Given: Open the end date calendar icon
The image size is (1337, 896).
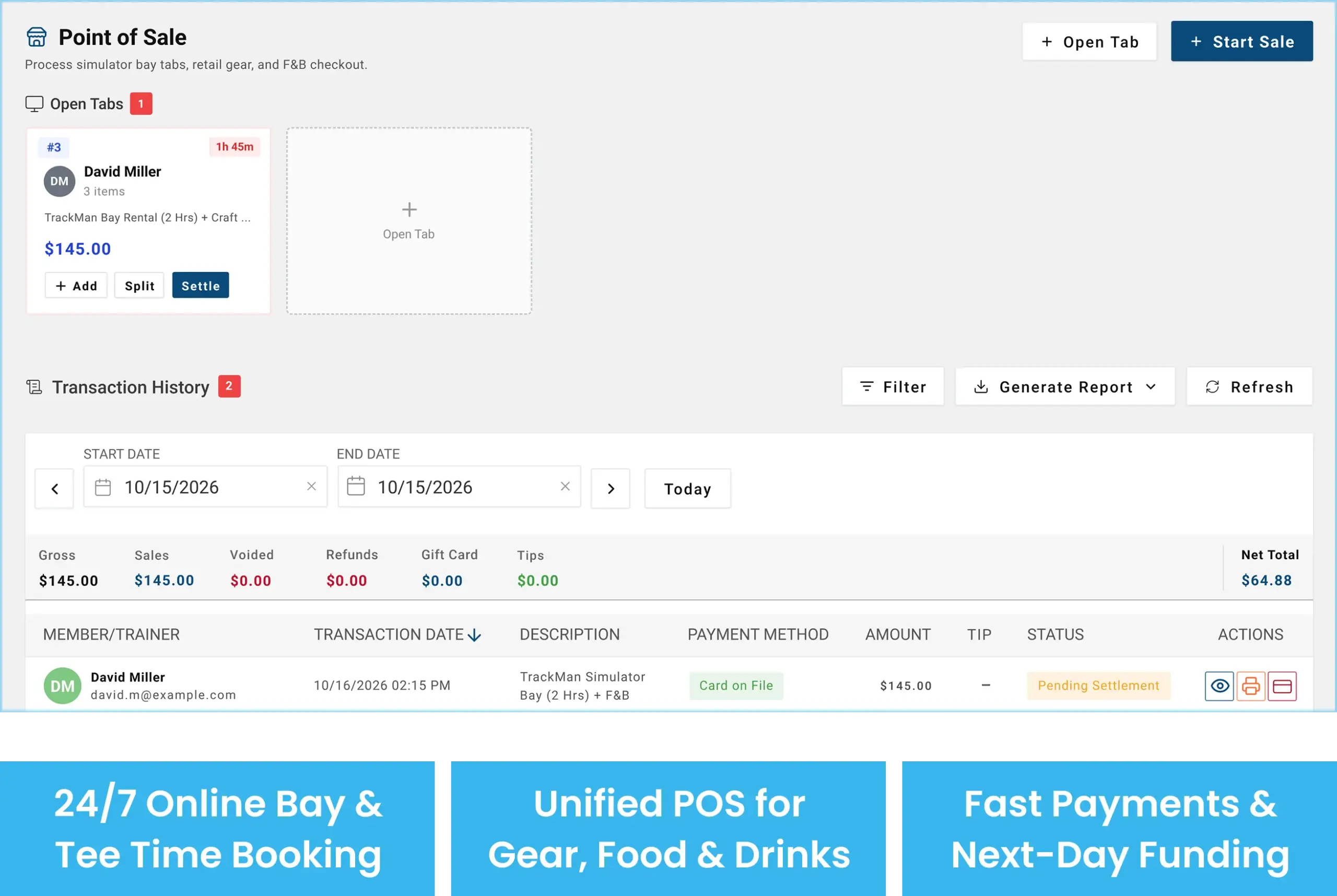Looking at the screenshot, I should [x=356, y=486].
